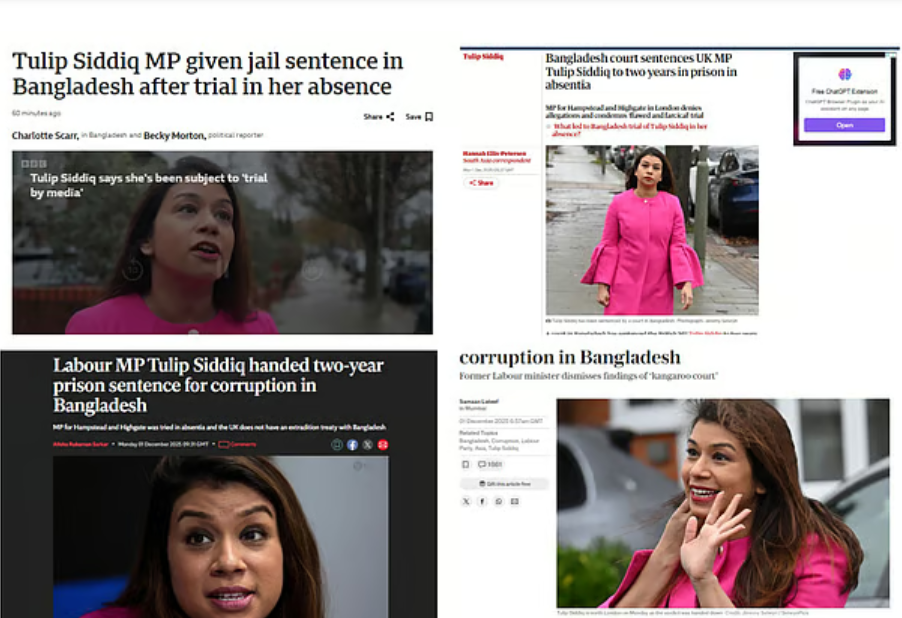Click the X icon on dark article
The height and width of the screenshot is (618, 902).
368,445
